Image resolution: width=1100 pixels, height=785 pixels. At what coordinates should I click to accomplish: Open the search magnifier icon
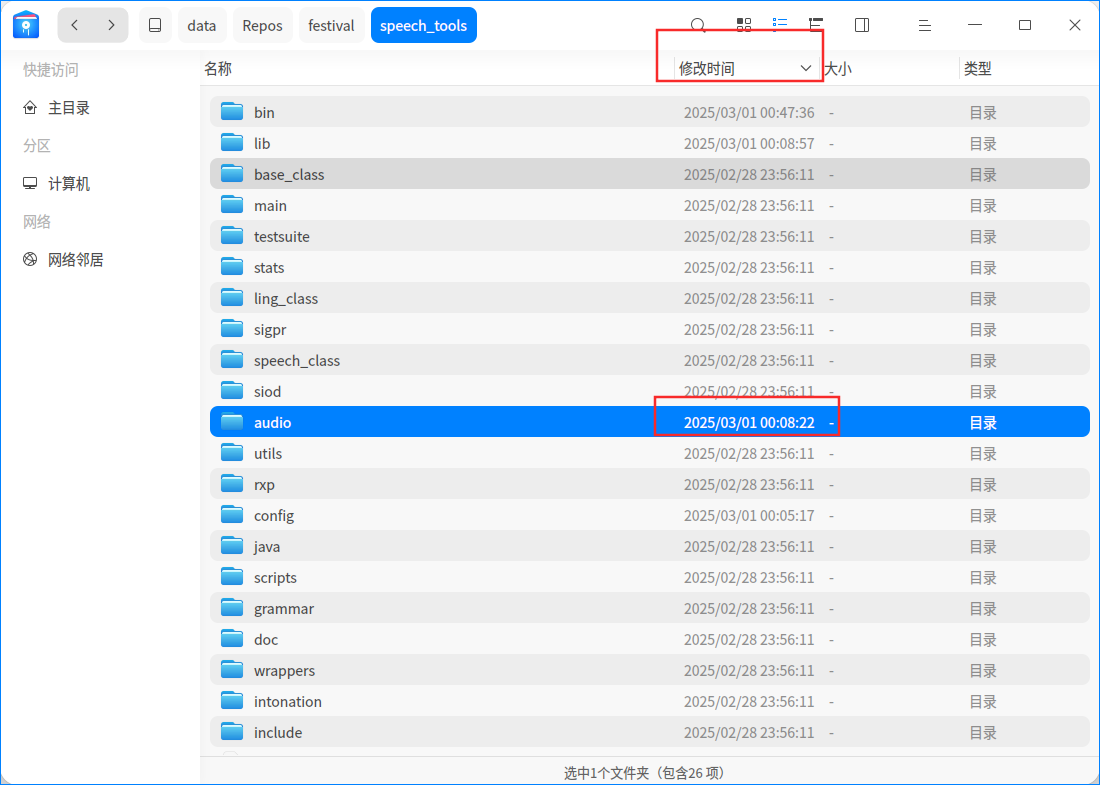698,25
